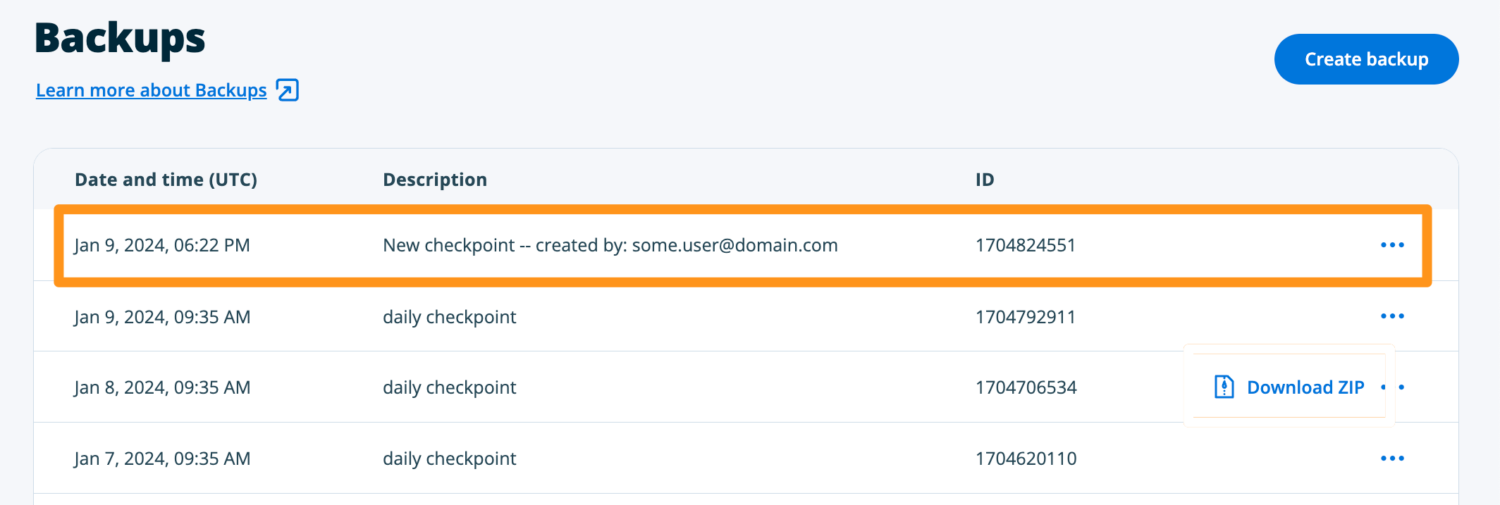Select the Jan 9, 06:22 PM backup date
Viewport: 1500px width, 505px height.
coord(162,245)
